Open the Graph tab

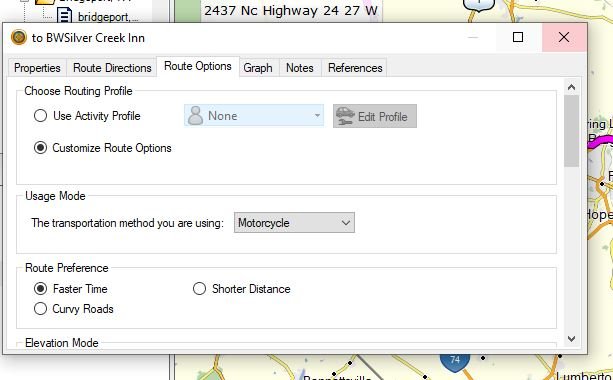coord(258,68)
